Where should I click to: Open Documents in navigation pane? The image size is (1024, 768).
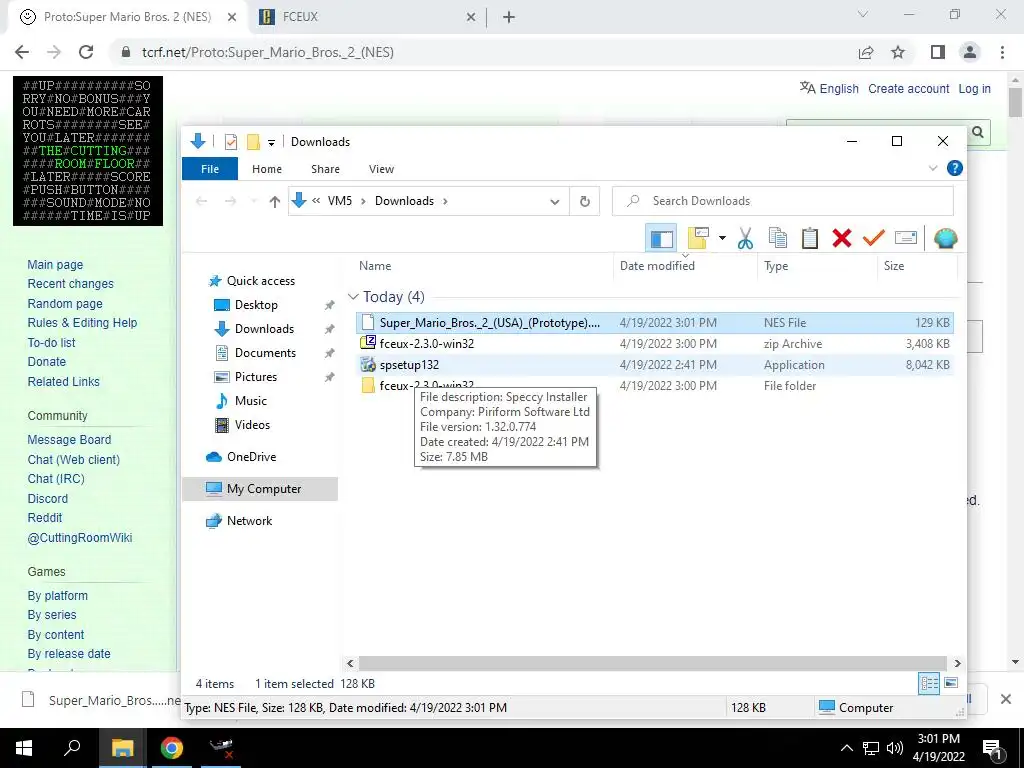coord(265,353)
